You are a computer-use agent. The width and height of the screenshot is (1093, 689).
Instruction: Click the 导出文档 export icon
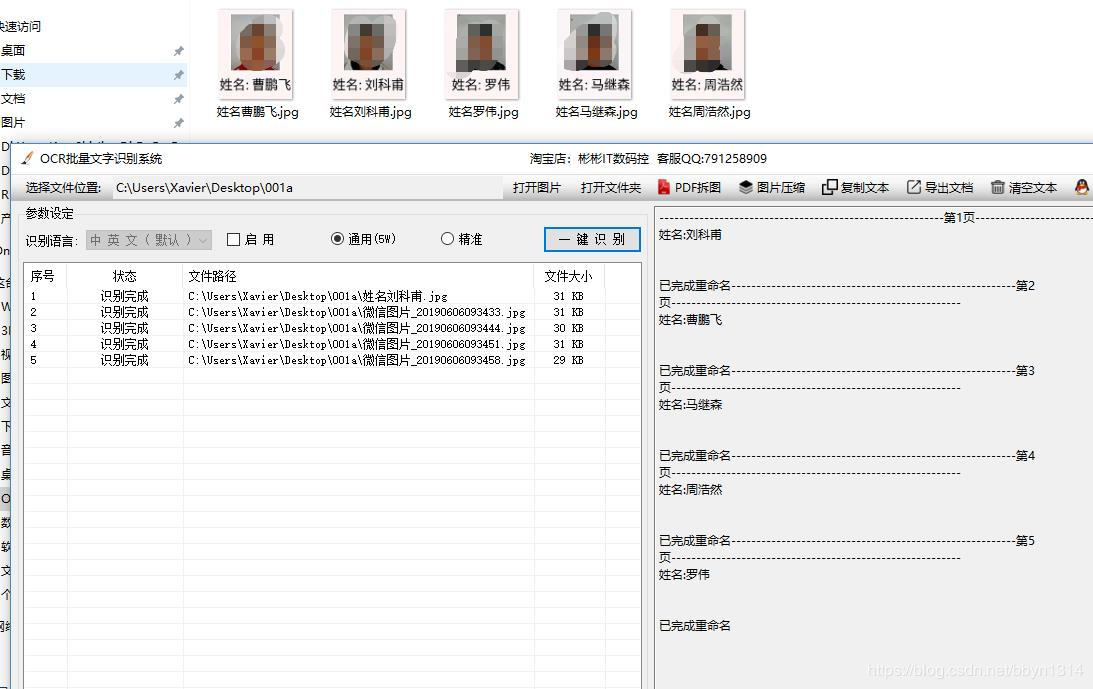(x=914, y=187)
